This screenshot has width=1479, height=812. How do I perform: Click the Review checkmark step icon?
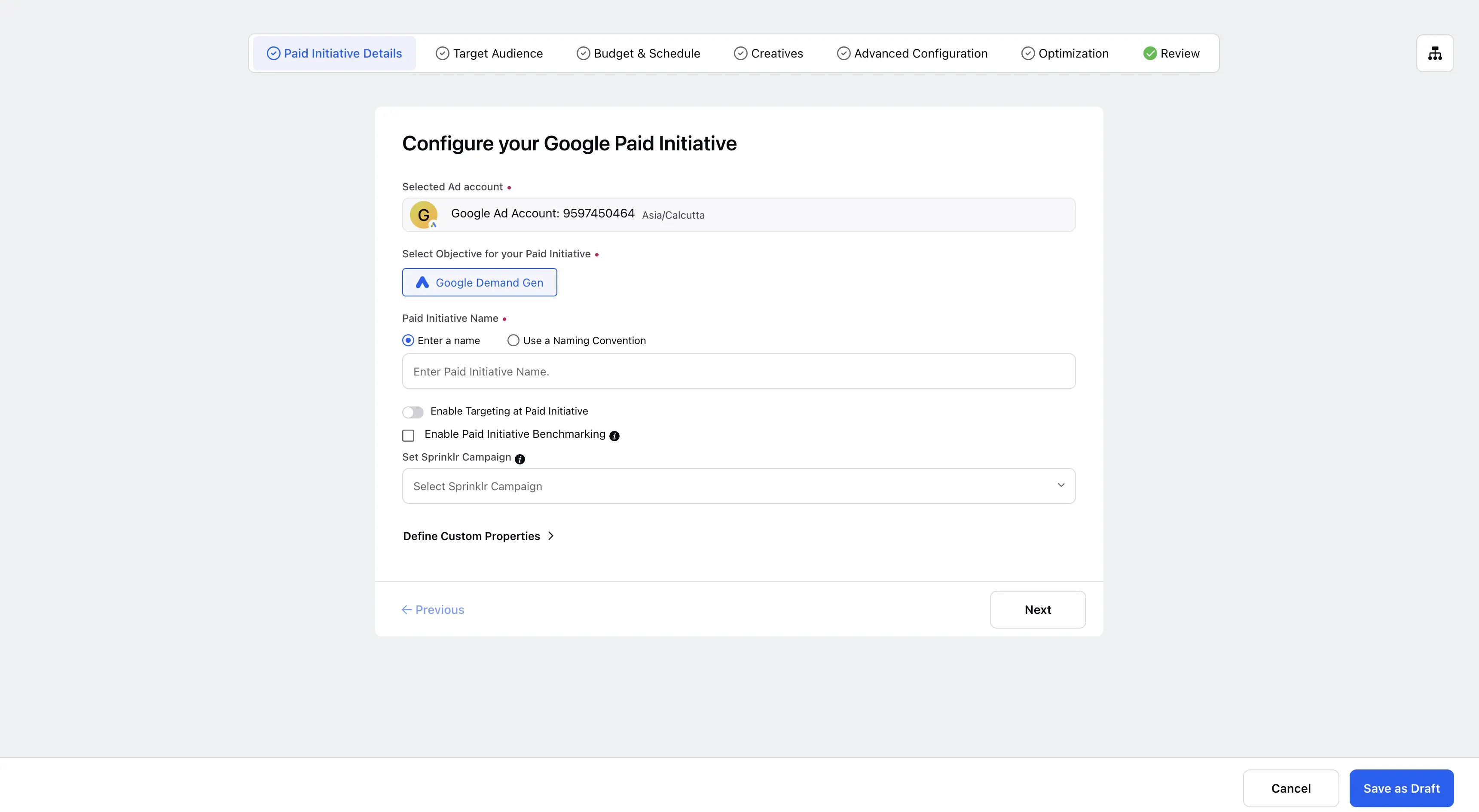tap(1148, 53)
